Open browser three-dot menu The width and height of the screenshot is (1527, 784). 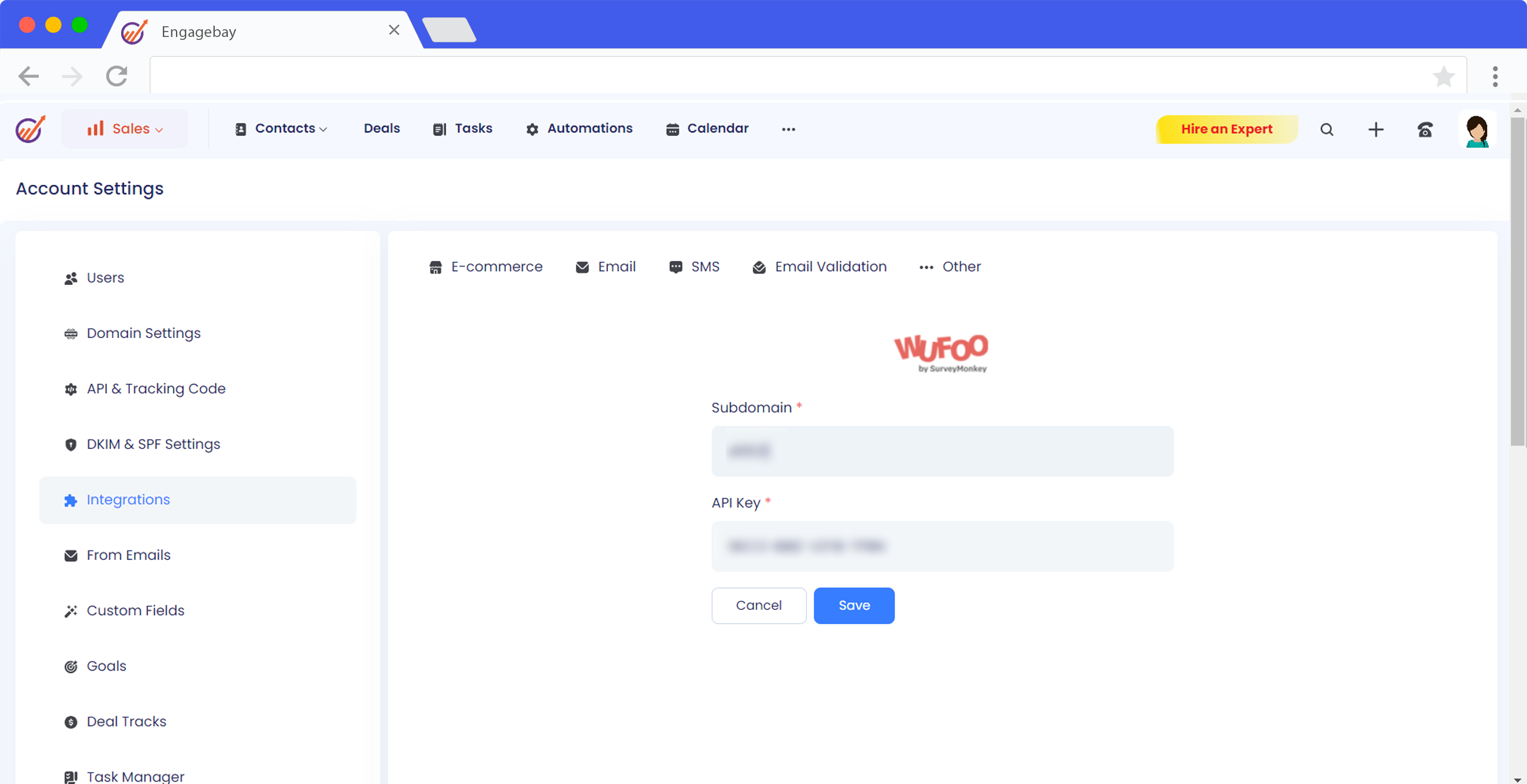pyautogui.click(x=1495, y=76)
